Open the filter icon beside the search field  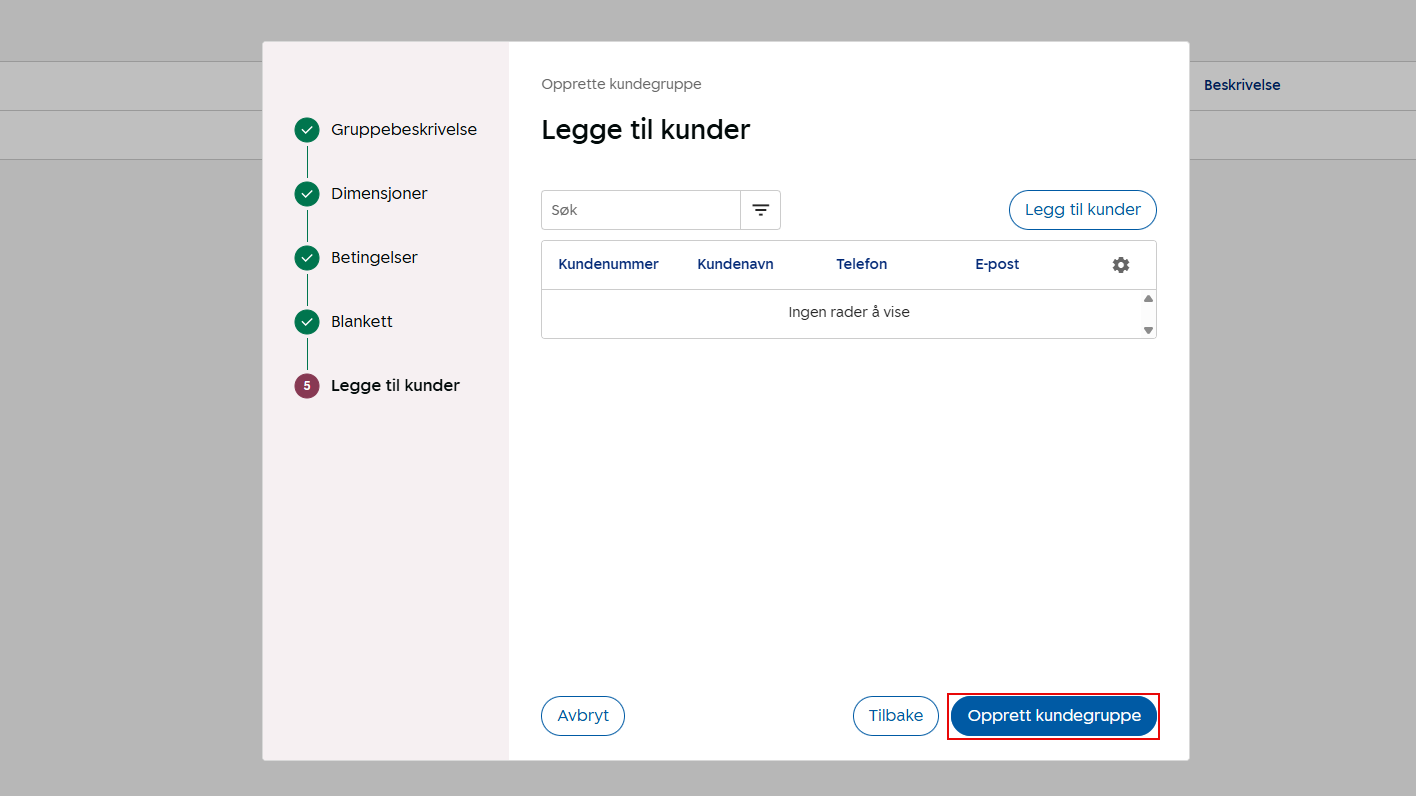tap(760, 210)
